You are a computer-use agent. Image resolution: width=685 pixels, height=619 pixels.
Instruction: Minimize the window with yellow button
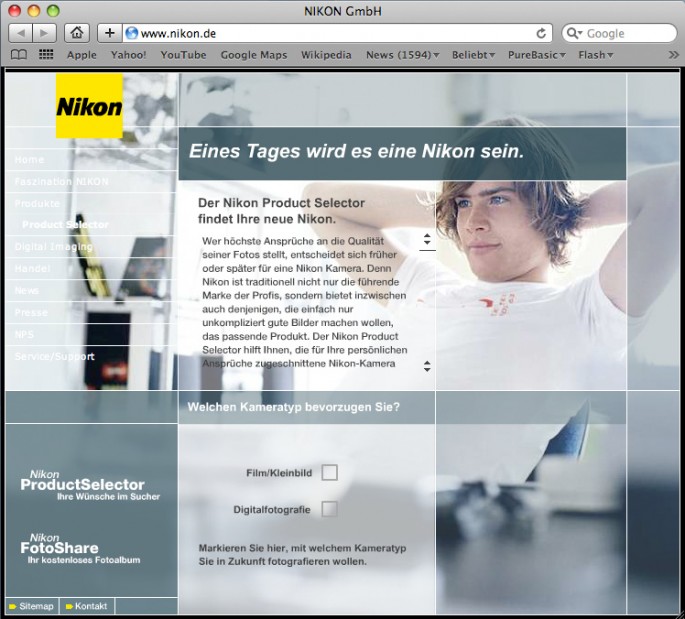(x=34, y=10)
